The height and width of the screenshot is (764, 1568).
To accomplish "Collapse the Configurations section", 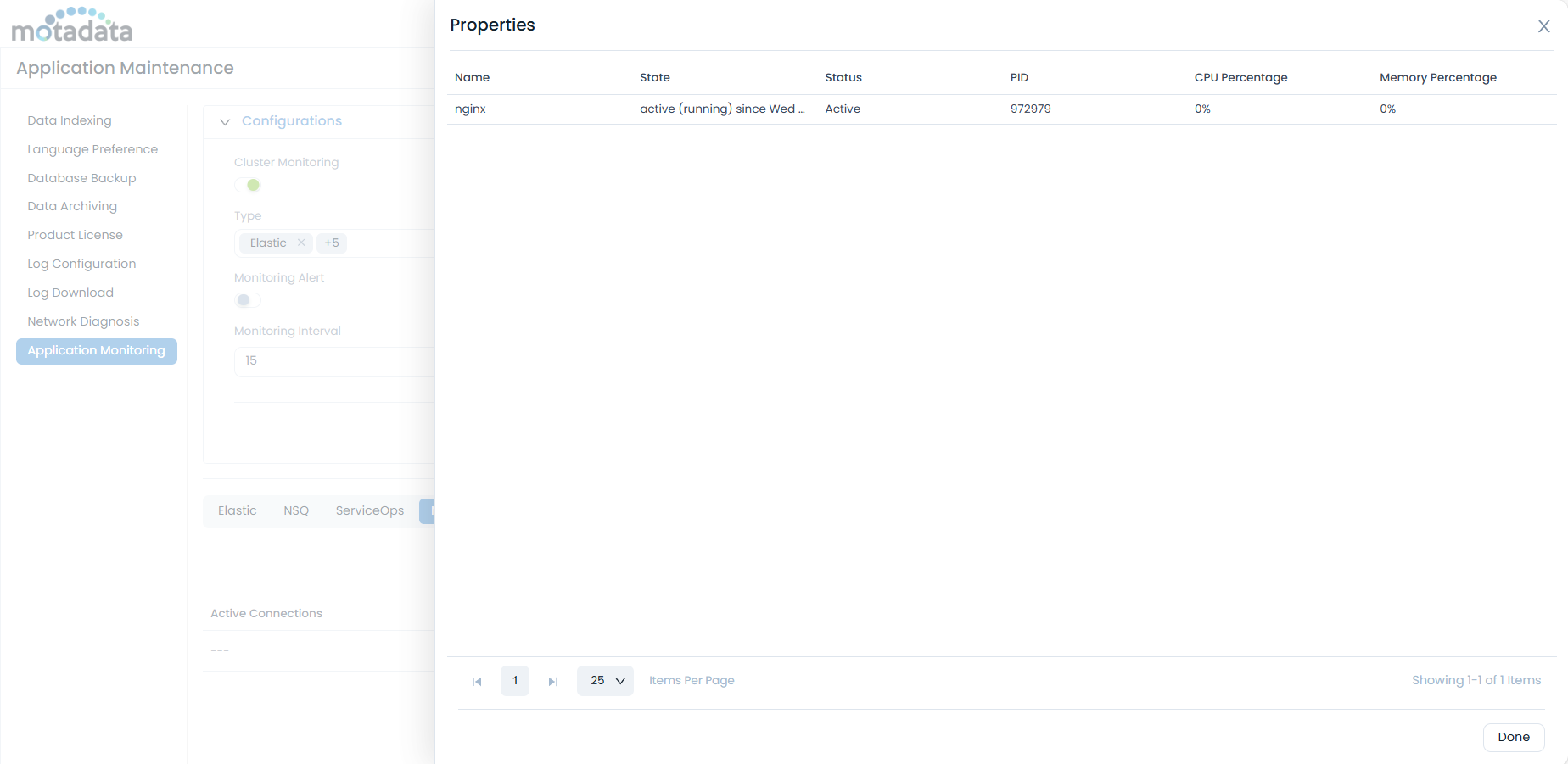I will (x=224, y=122).
